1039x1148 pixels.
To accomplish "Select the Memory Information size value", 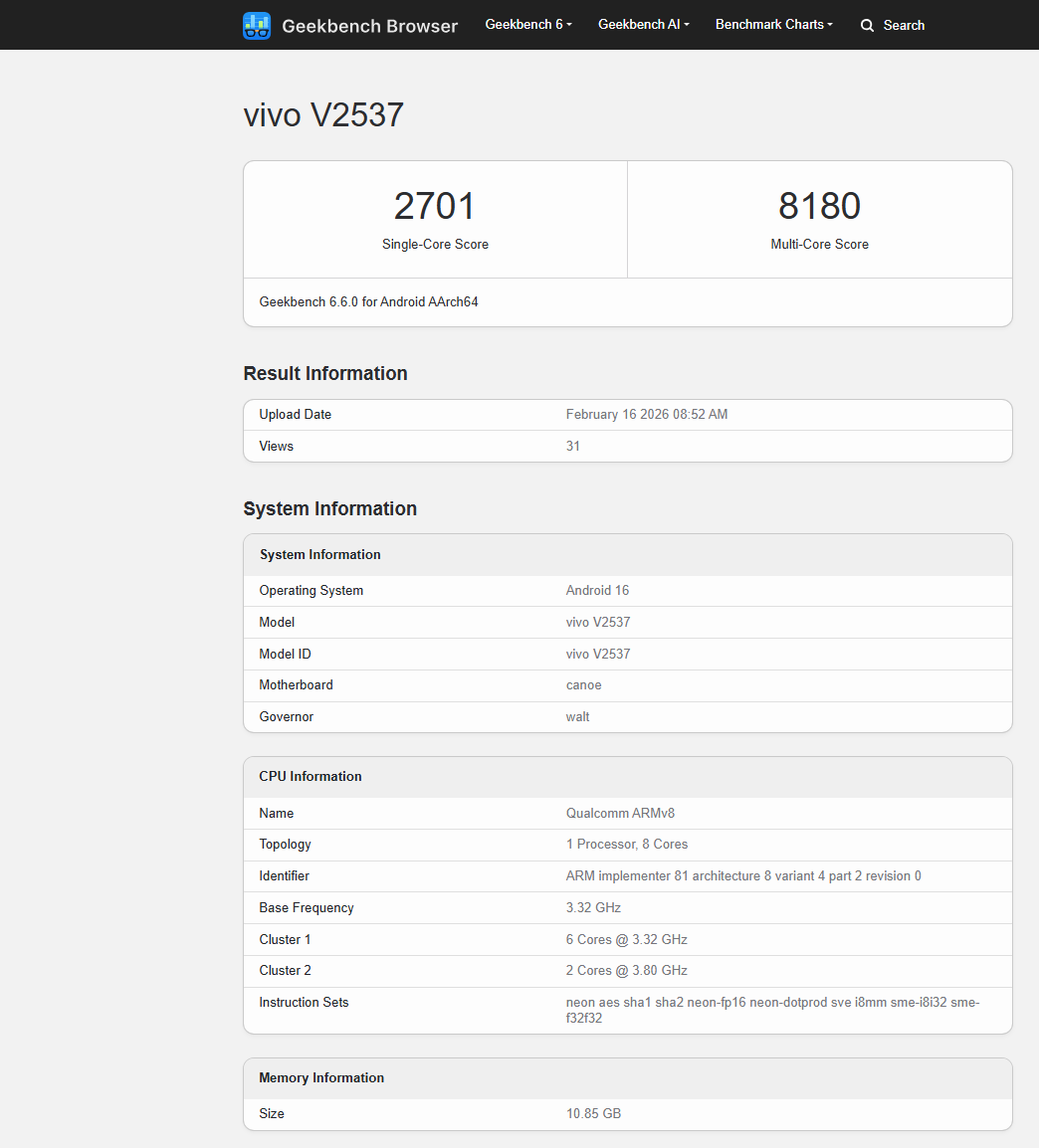I will pyautogui.click(x=593, y=1113).
